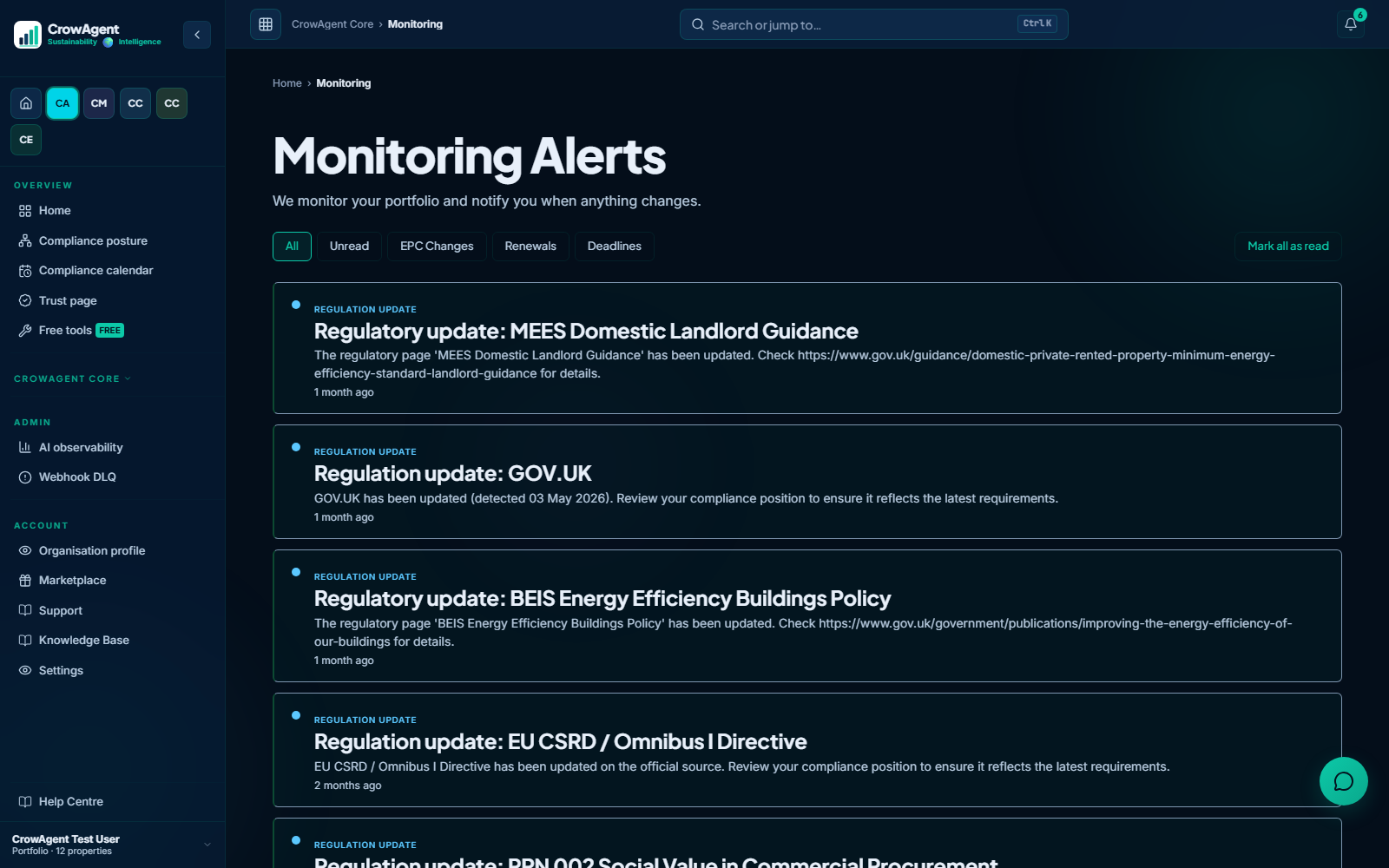Collapse the sidebar with the chevron button
This screenshot has height=868, width=1389.
(197, 35)
